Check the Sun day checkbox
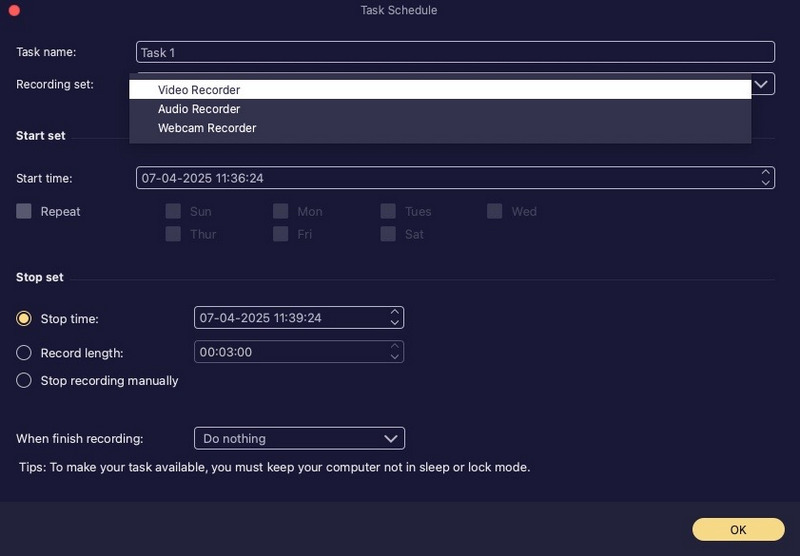Viewport: 800px width, 556px height. coord(173,211)
